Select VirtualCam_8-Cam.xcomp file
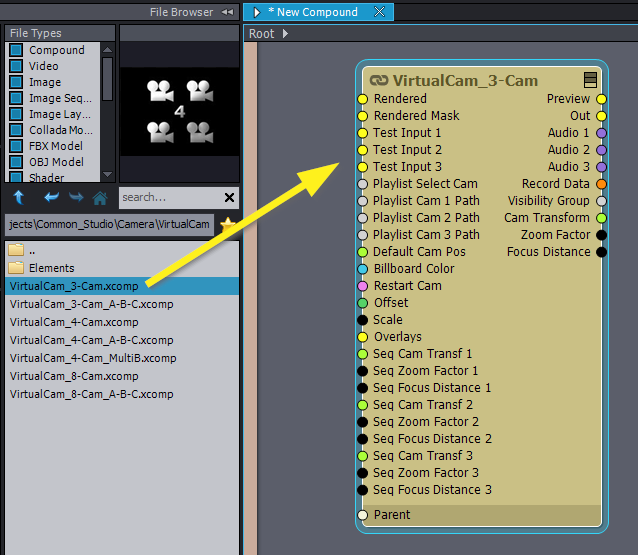638x555 pixels. click(x=74, y=376)
